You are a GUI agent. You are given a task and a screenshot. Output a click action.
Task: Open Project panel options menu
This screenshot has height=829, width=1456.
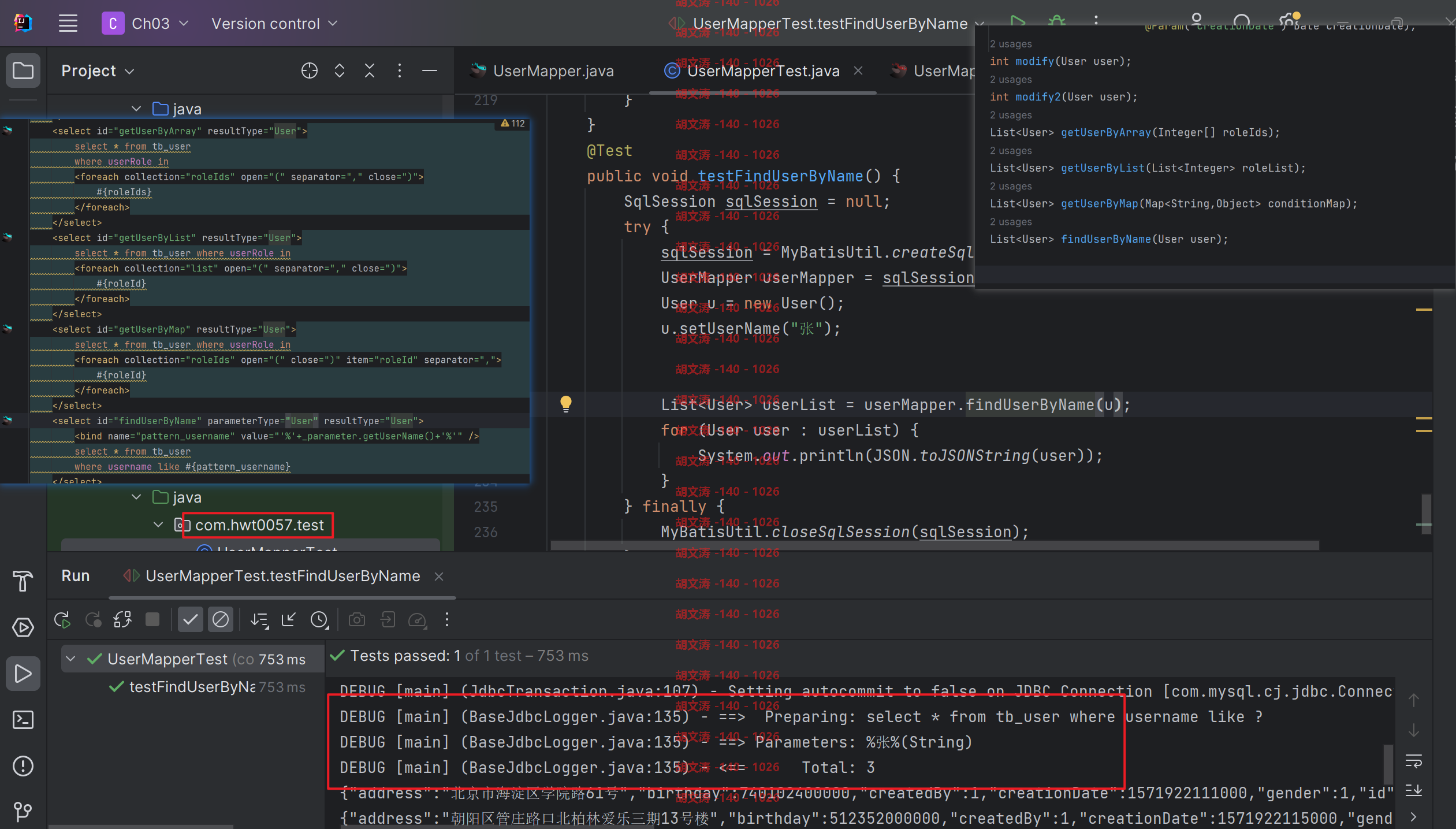pyautogui.click(x=400, y=71)
